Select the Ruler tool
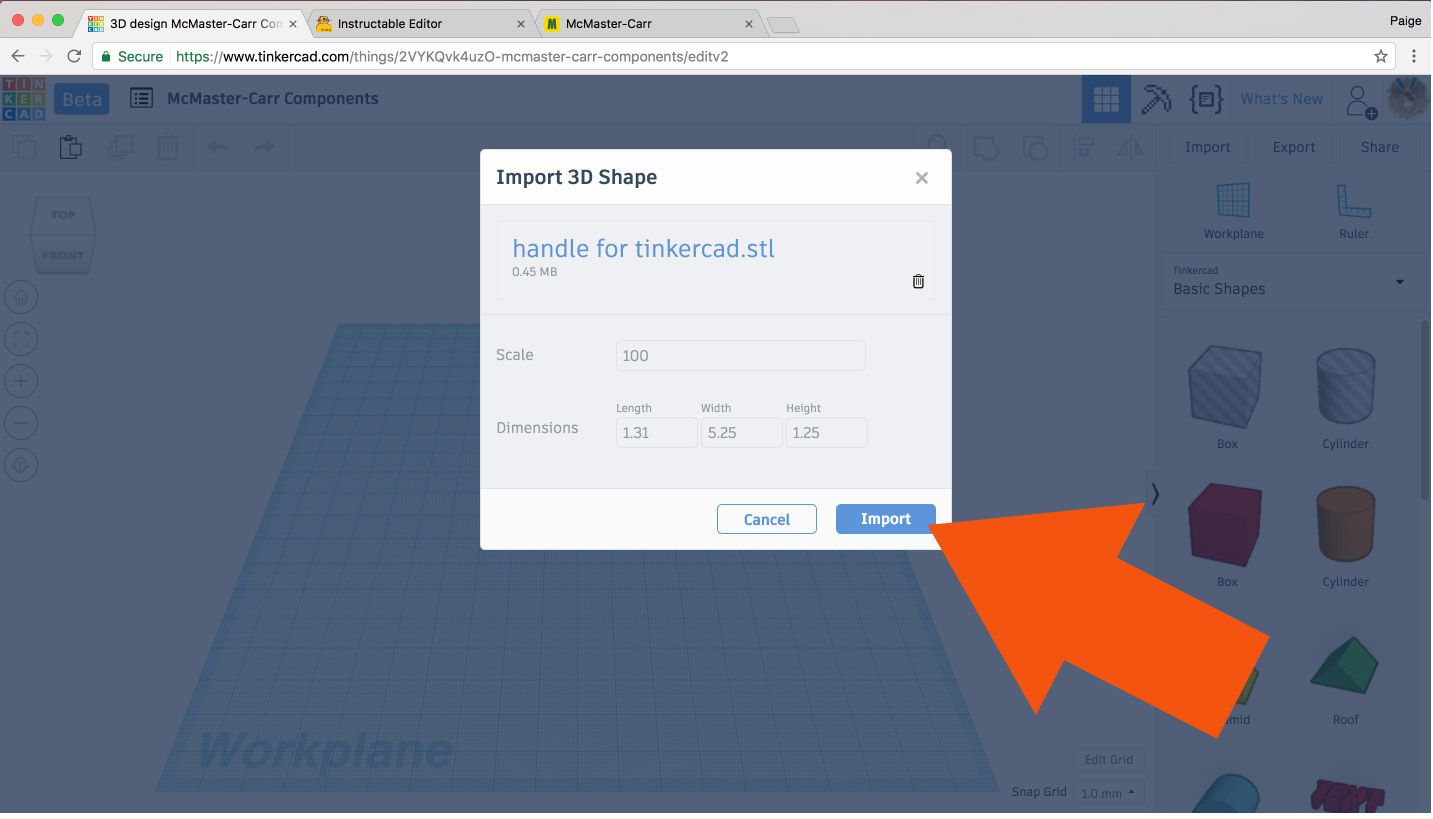The image size is (1433, 819). click(1352, 211)
